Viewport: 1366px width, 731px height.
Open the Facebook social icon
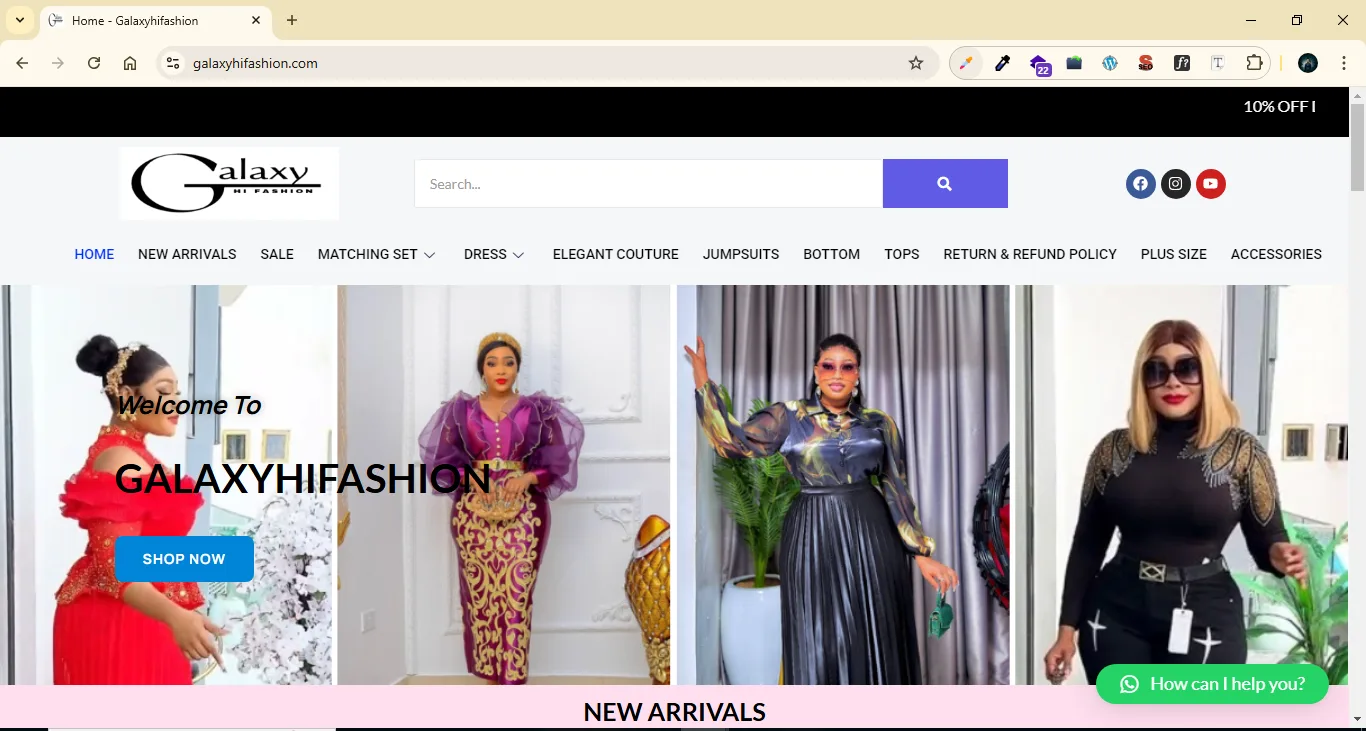[1140, 184]
